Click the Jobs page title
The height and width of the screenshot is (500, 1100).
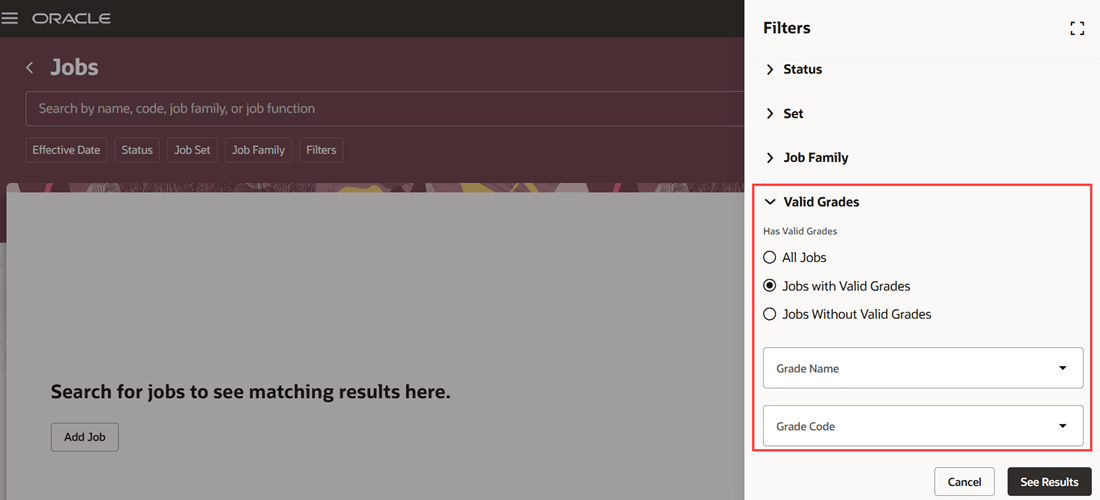pyautogui.click(x=74, y=67)
